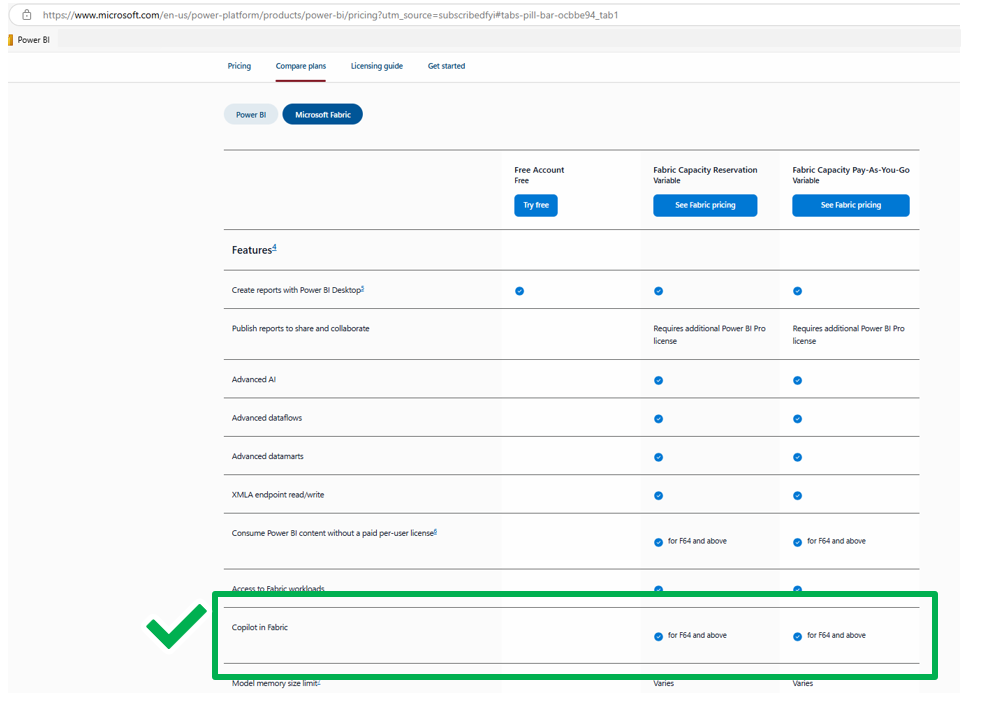Screen dimensions: 994x715
Task: Click Capacity Reservation checkmark for Advanced dataflows
Action: coord(659,419)
